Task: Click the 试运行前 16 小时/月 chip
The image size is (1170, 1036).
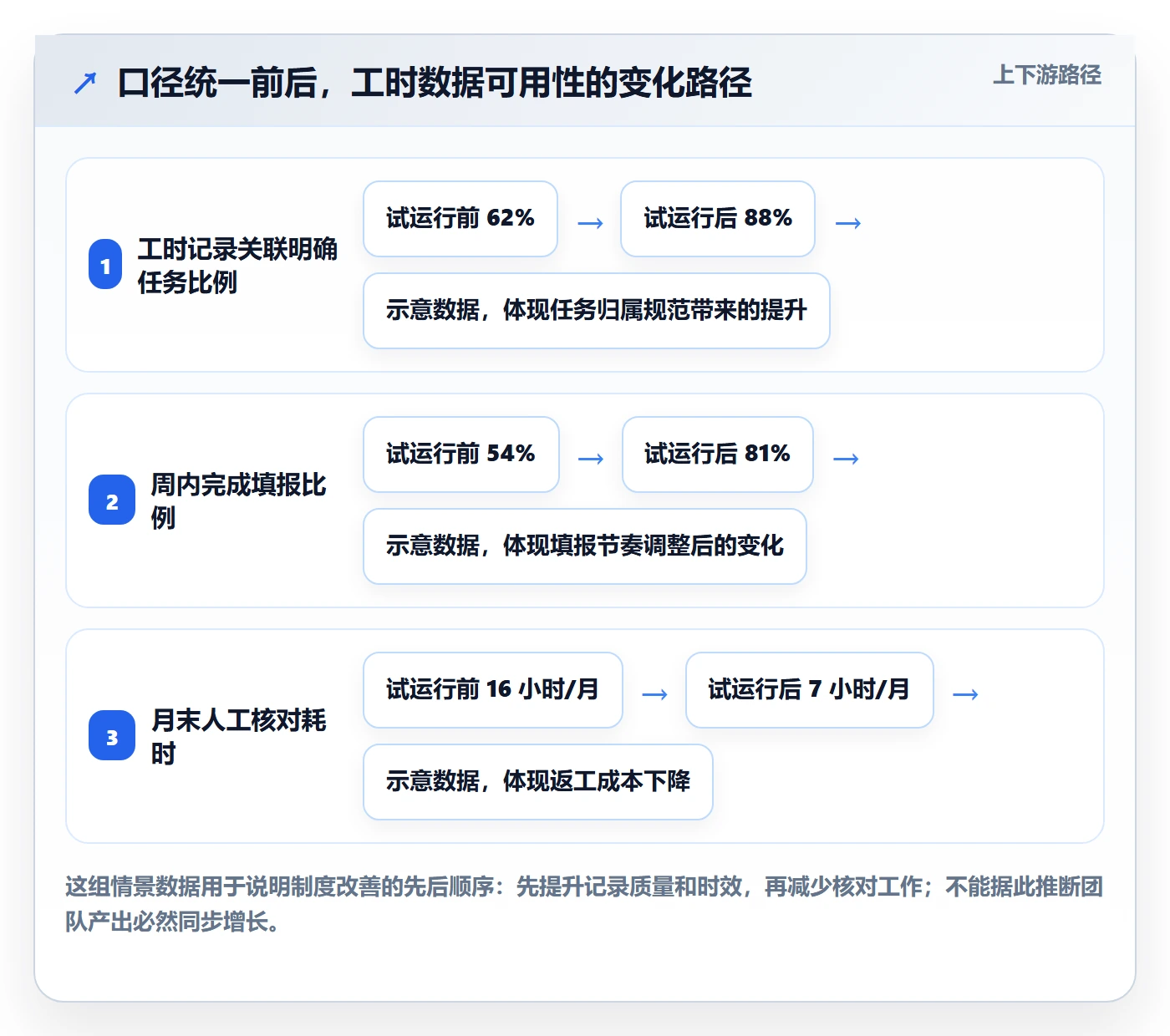Action: [x=493, y=690]
